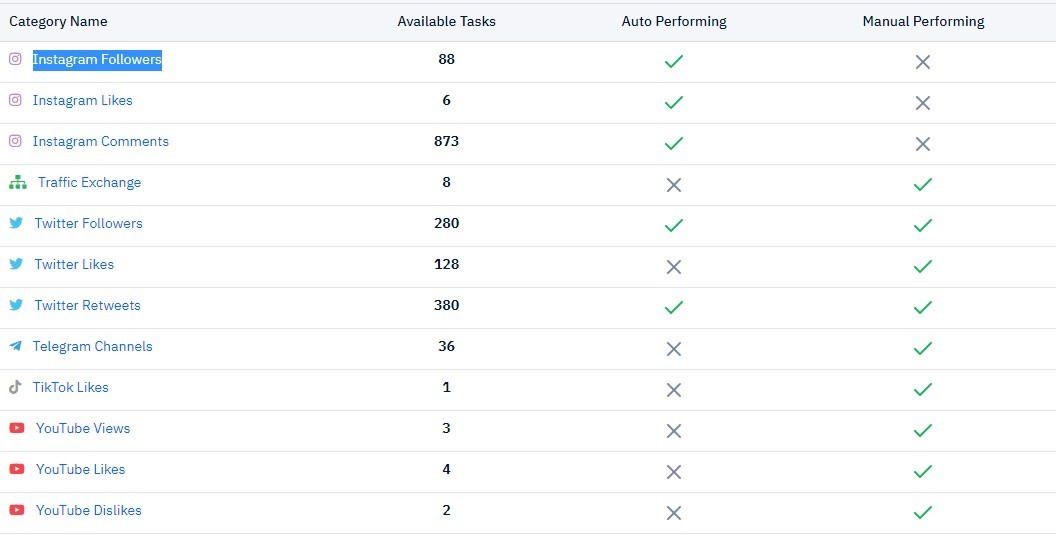Screen dimensions: 1056x535
Task: Open the Instagram Likes category link
Action: point(83,100)
